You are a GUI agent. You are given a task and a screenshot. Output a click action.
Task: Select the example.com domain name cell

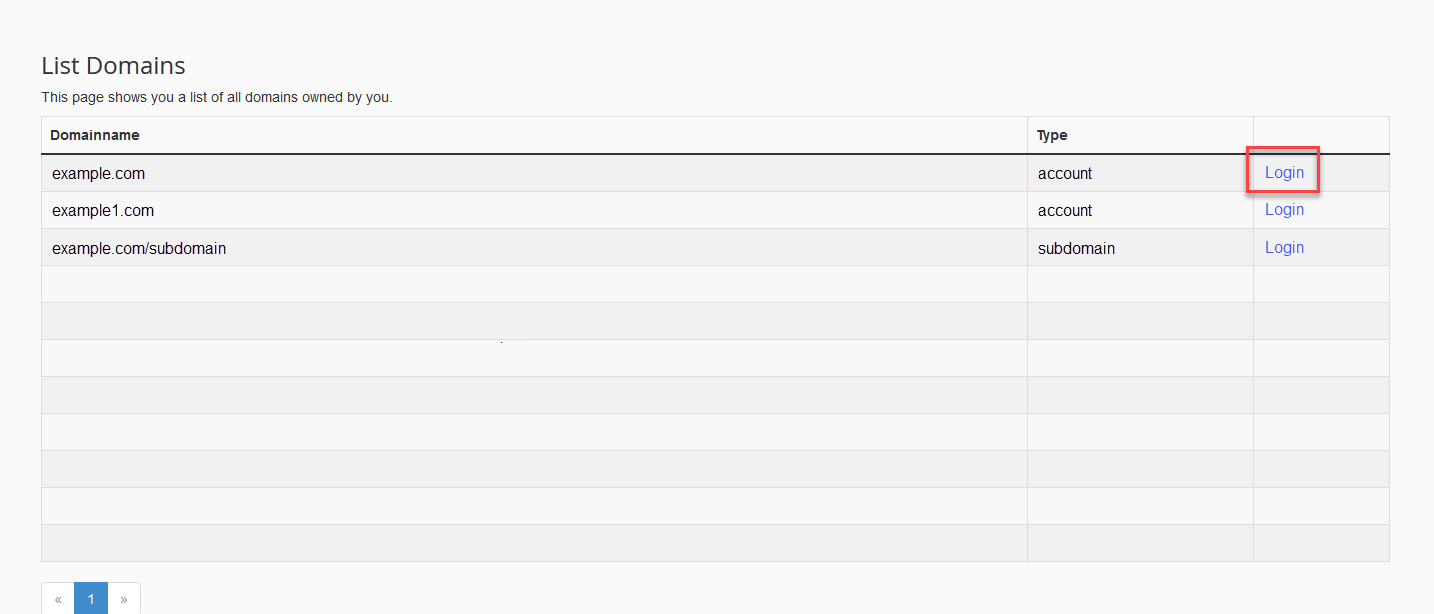click(x=99, y=173)
